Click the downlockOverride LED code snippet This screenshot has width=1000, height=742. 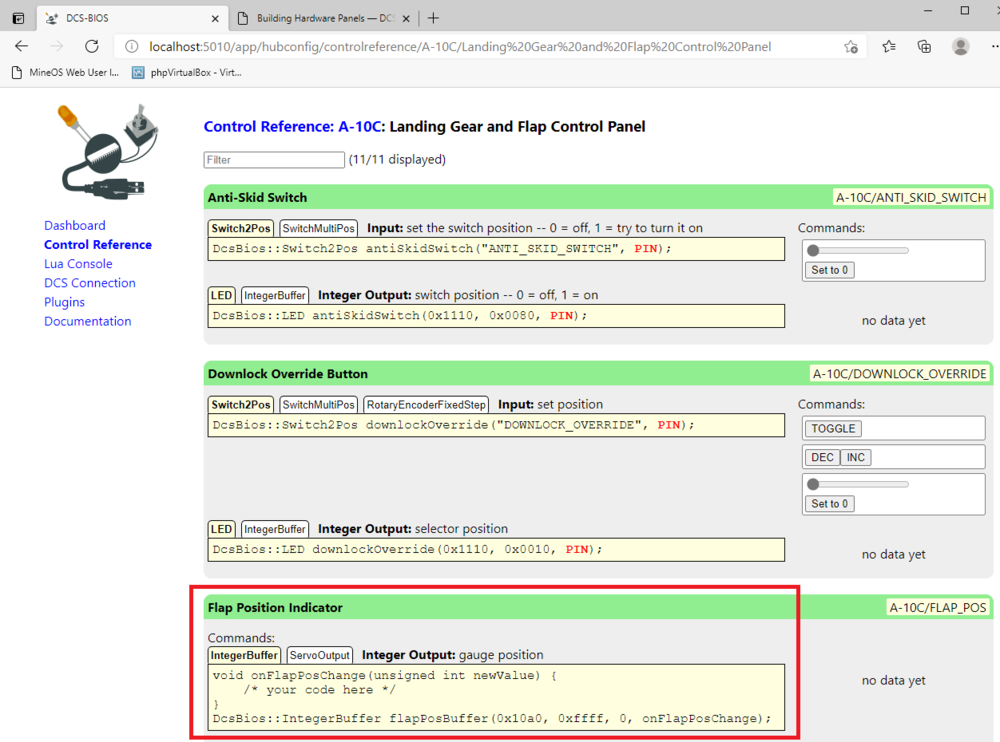pos(496,550)
